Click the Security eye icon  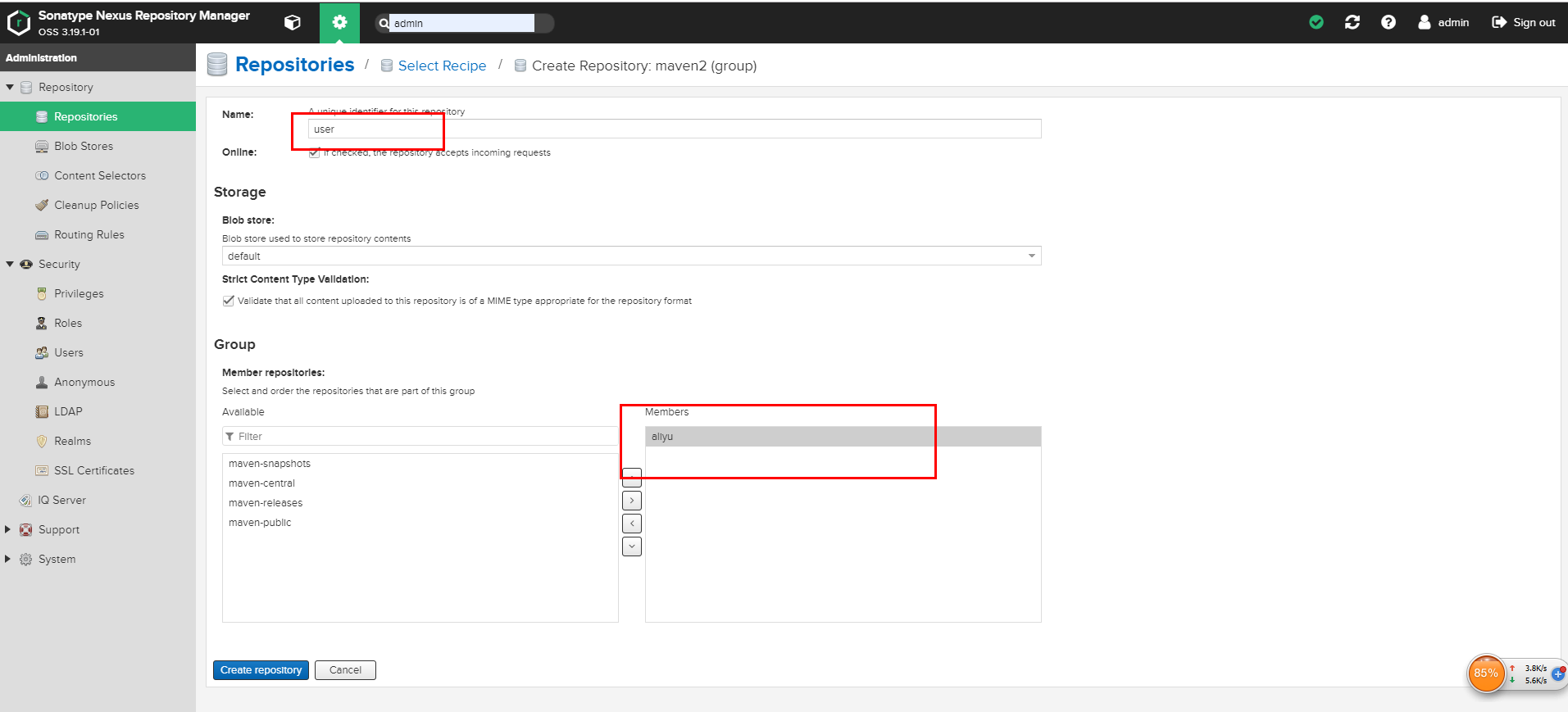tap(26, 264)
